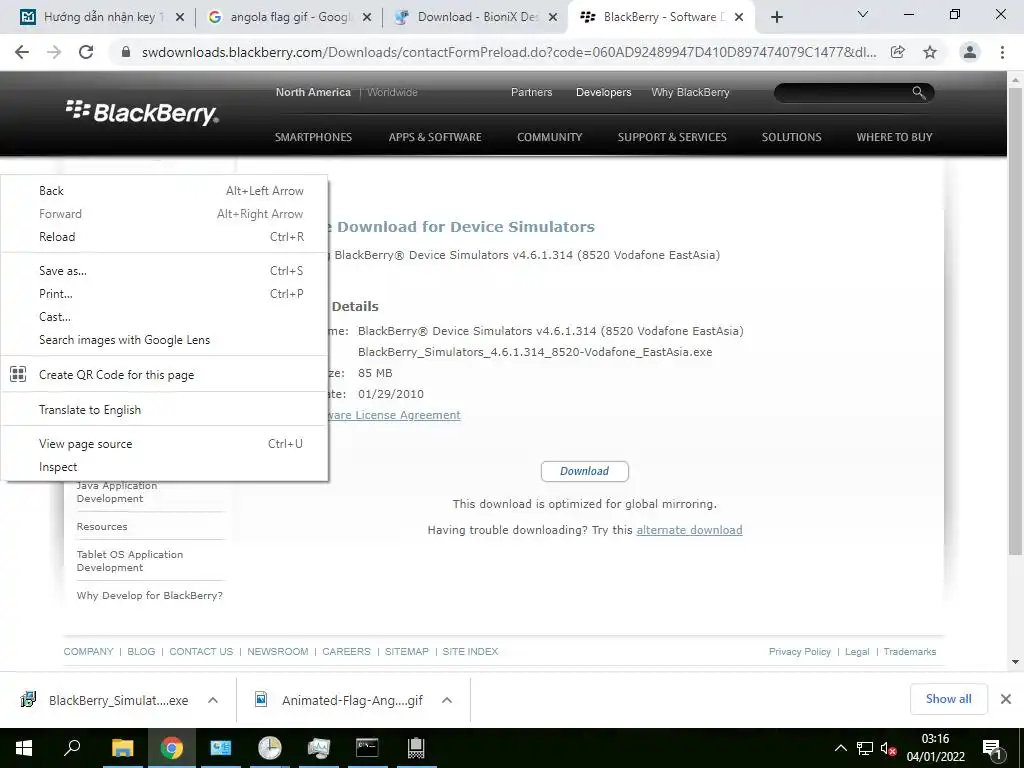
Task: Open File Explorer from the taskbar
Action: click(x=122, y=748)
